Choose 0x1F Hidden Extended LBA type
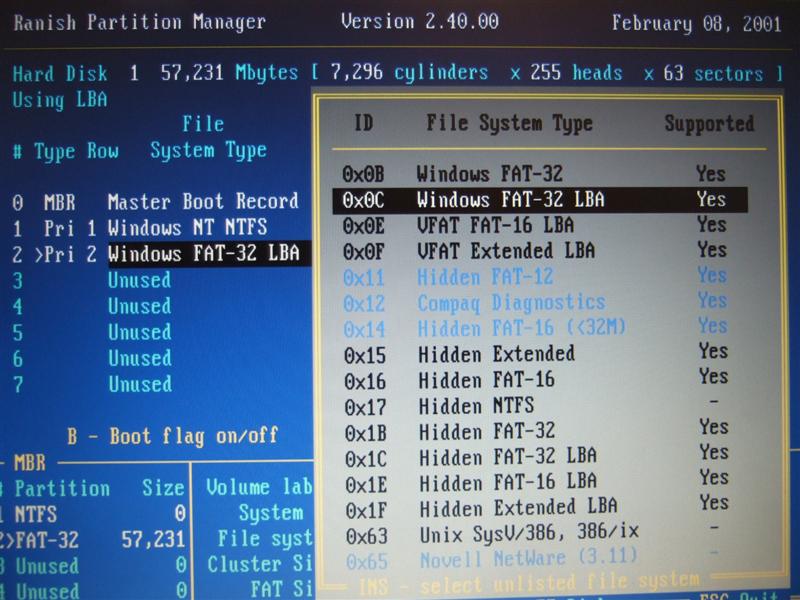Viewport: 800px width, 600px height. (x=536, y=508)
